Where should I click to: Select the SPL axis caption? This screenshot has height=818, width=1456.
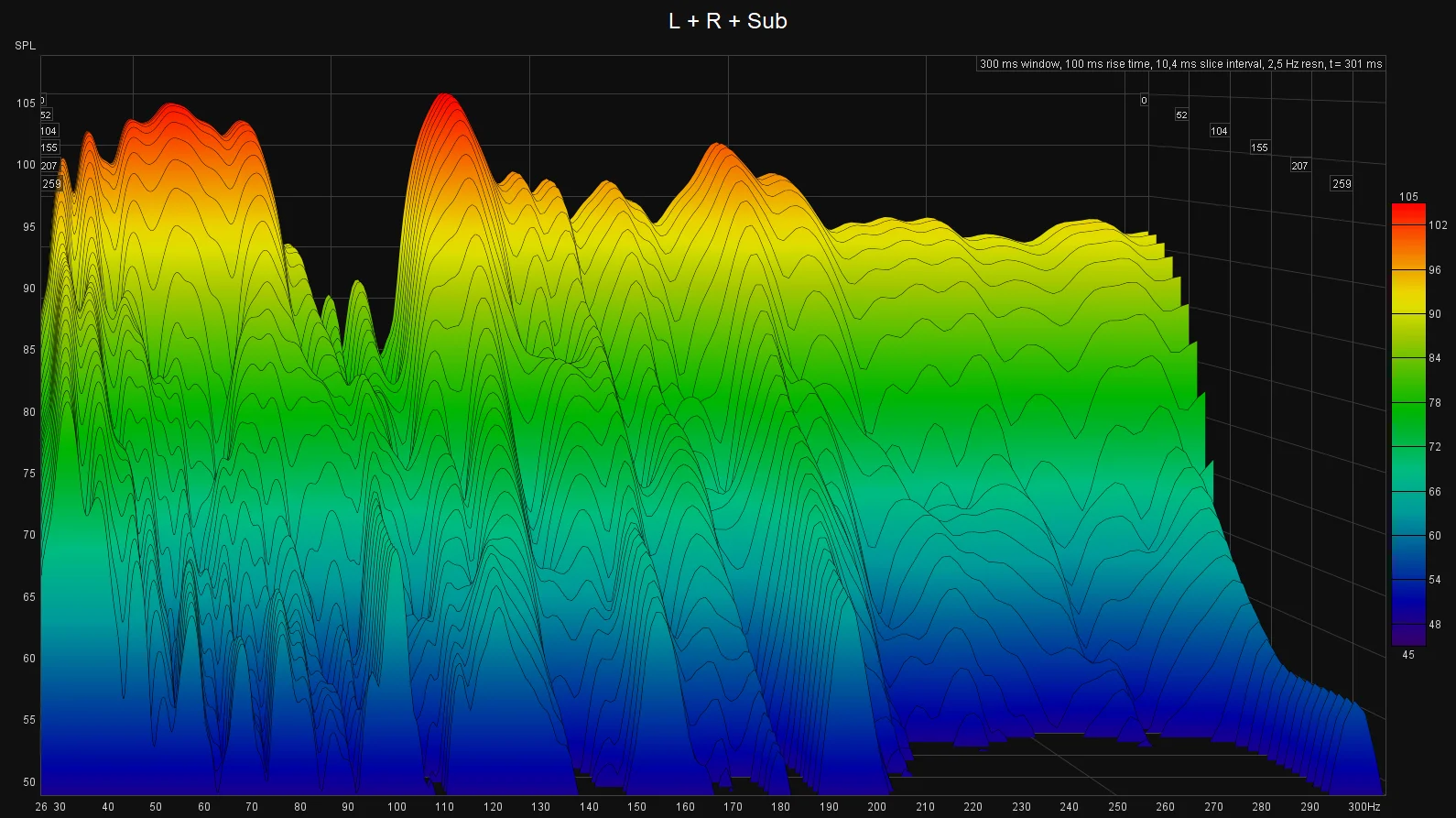coord(25,46)
